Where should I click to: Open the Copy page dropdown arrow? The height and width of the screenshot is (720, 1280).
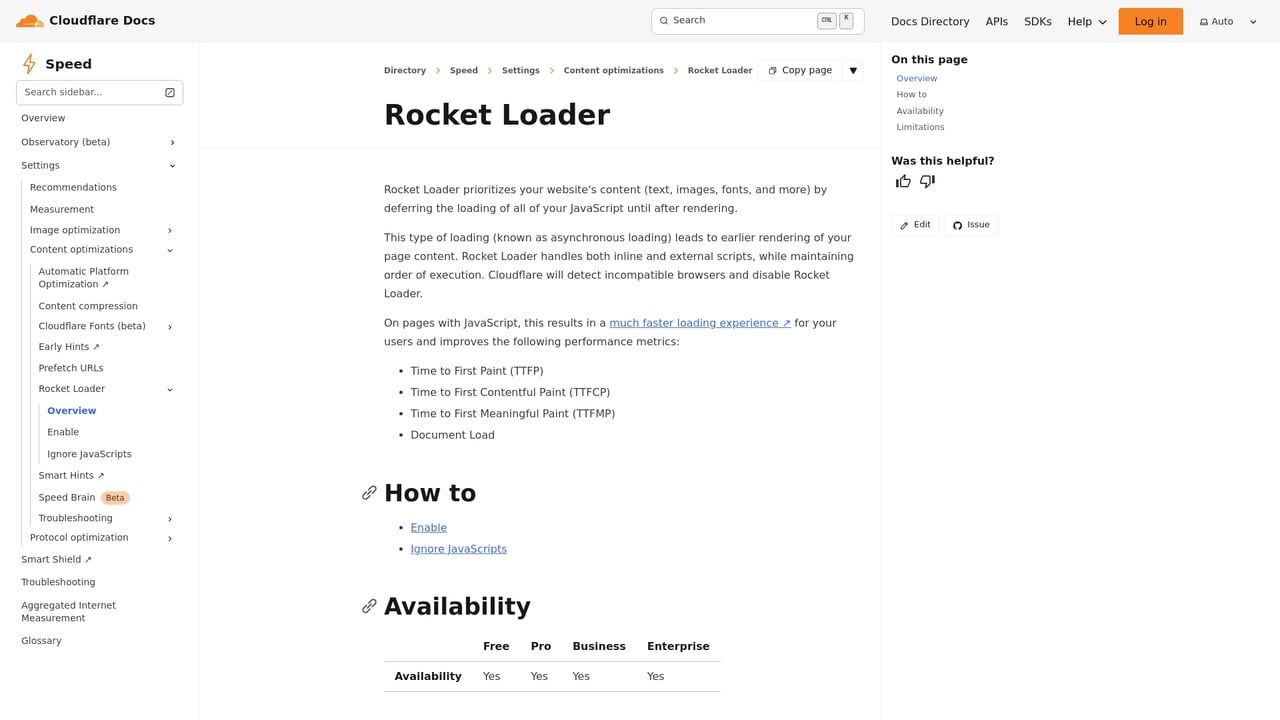tap(852, 70)
